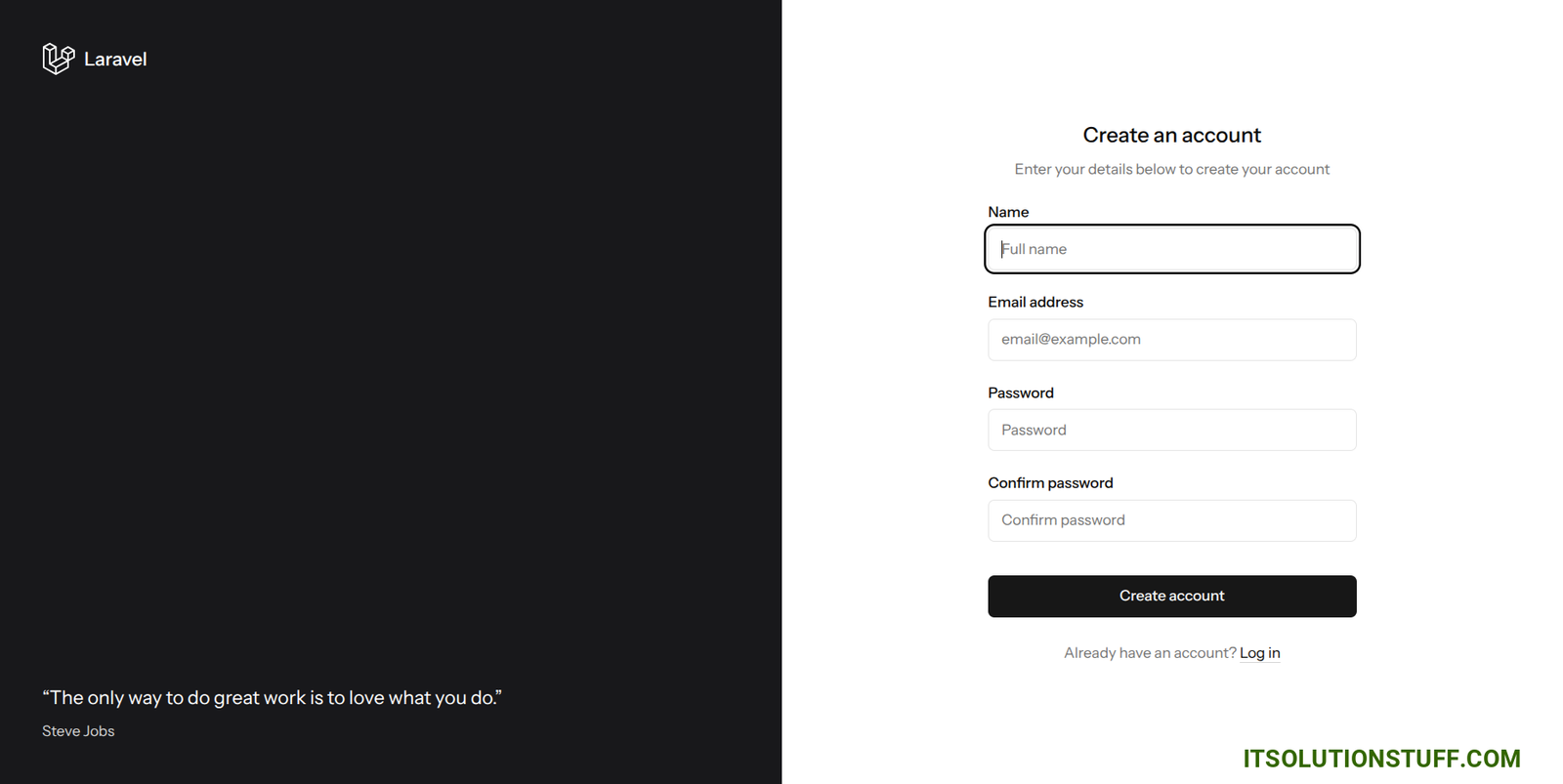Viewport: 1563px width, 784px height.
Task: Click into the Confirm password field
Action: pos(1171,520)
